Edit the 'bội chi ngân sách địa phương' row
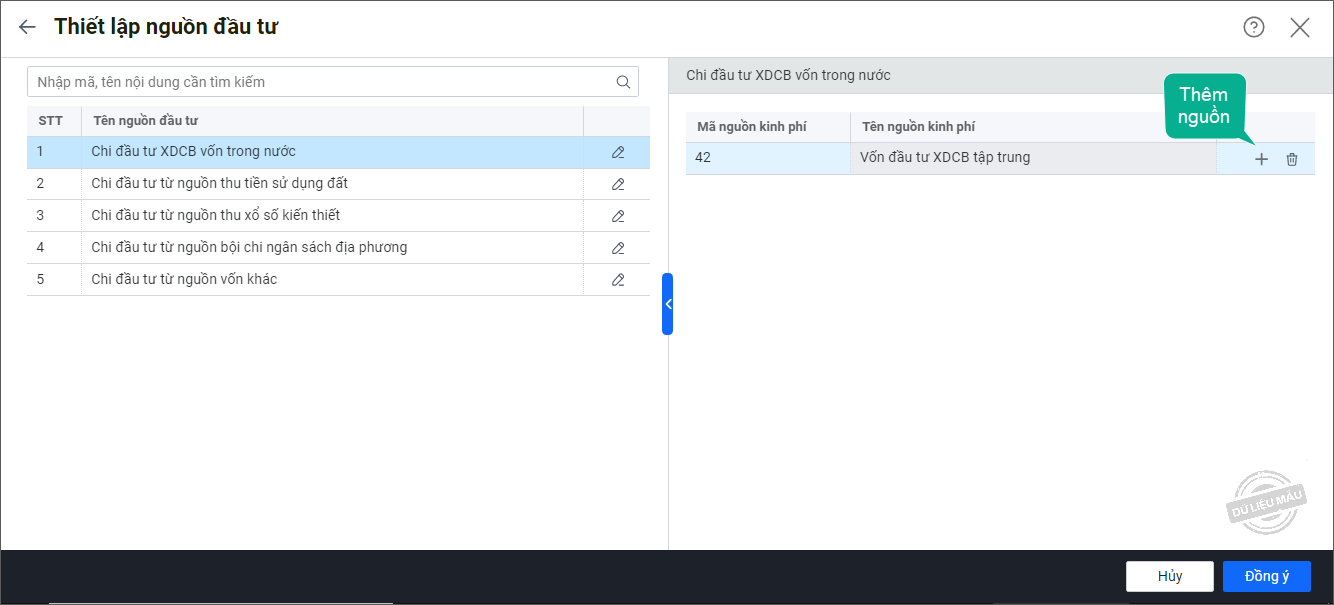 point(617,248)
